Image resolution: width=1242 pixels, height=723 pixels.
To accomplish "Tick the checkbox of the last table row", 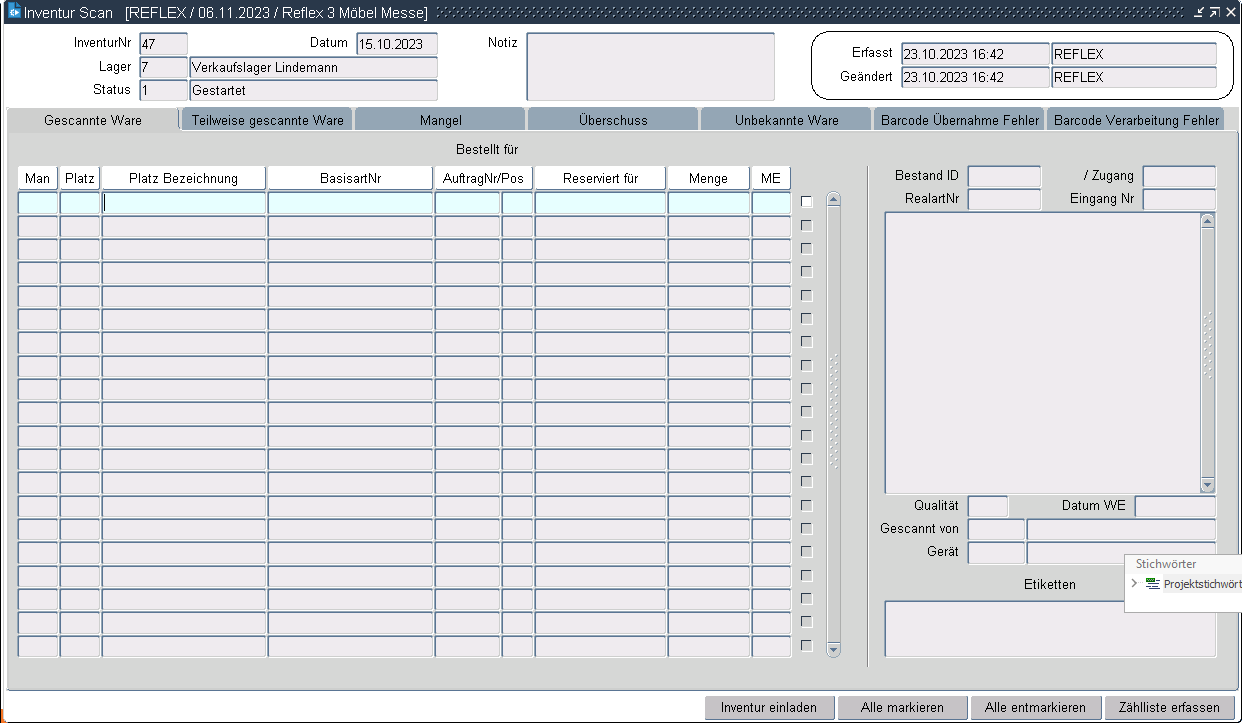I will 807,645.
